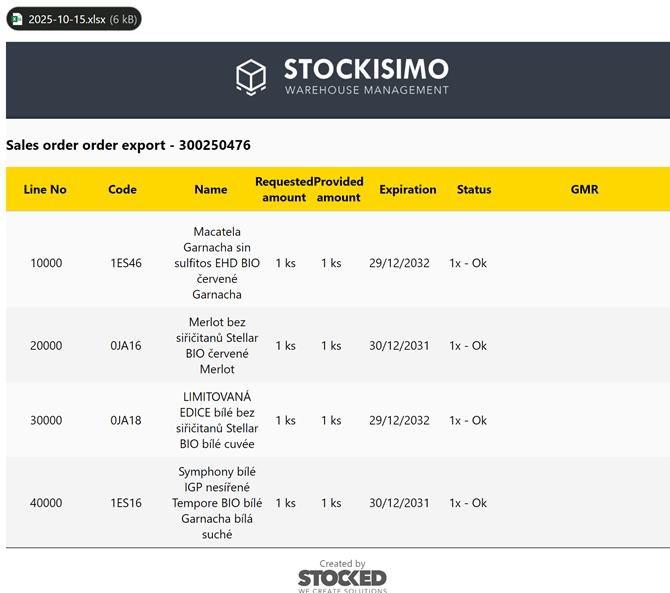670x593 pixels.
Task: Click the STOCKISIMO header title text
Action: point(366,69)
